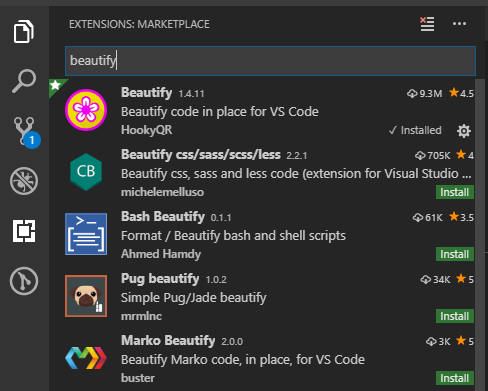Viewport: 488px width, 391px height.
Task: Click description 'Simple Pug/Jade beautify'
Action: tap(194, 298)
